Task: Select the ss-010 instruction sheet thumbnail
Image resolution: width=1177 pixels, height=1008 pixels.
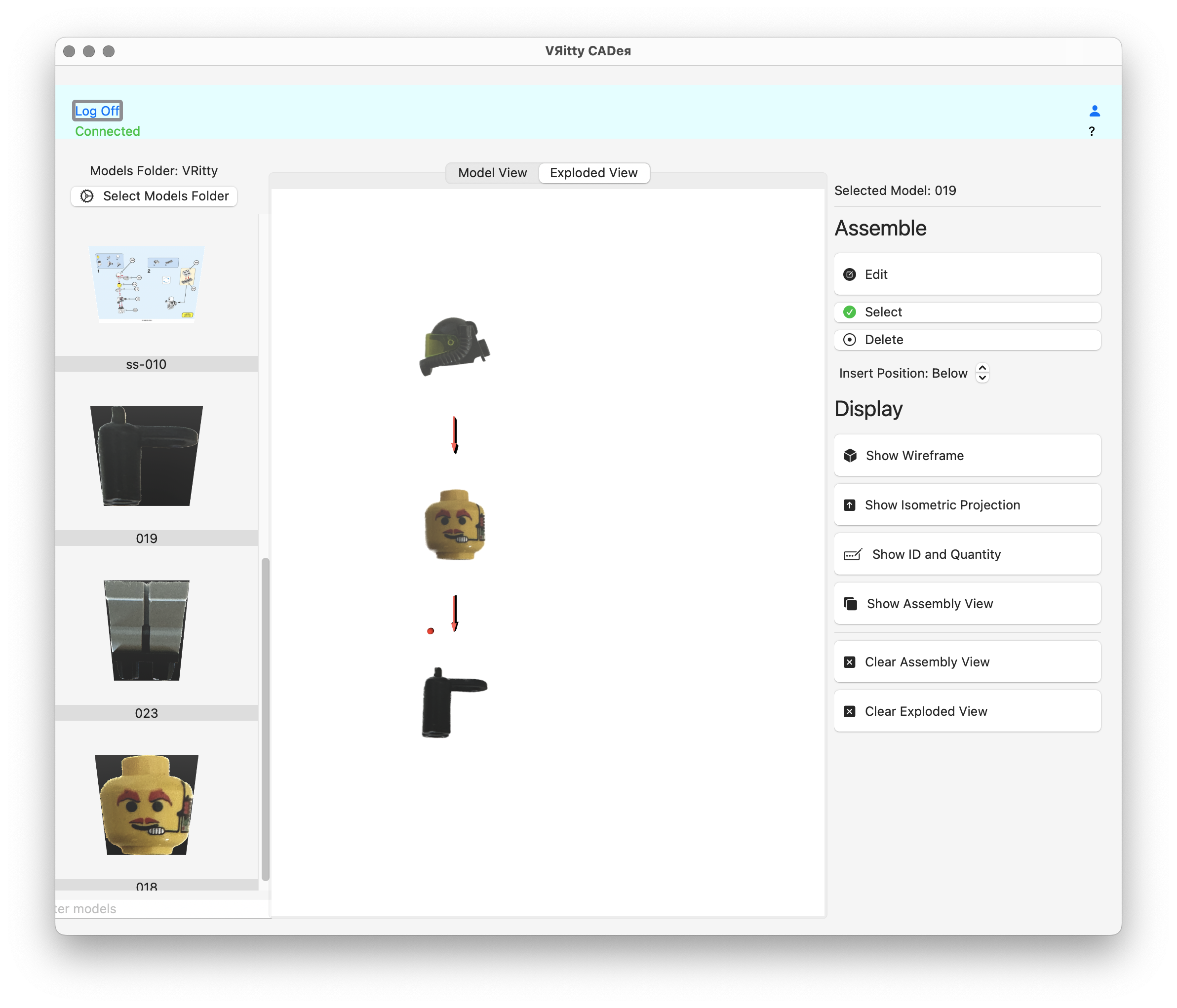Action: click(x=147, y=284)
